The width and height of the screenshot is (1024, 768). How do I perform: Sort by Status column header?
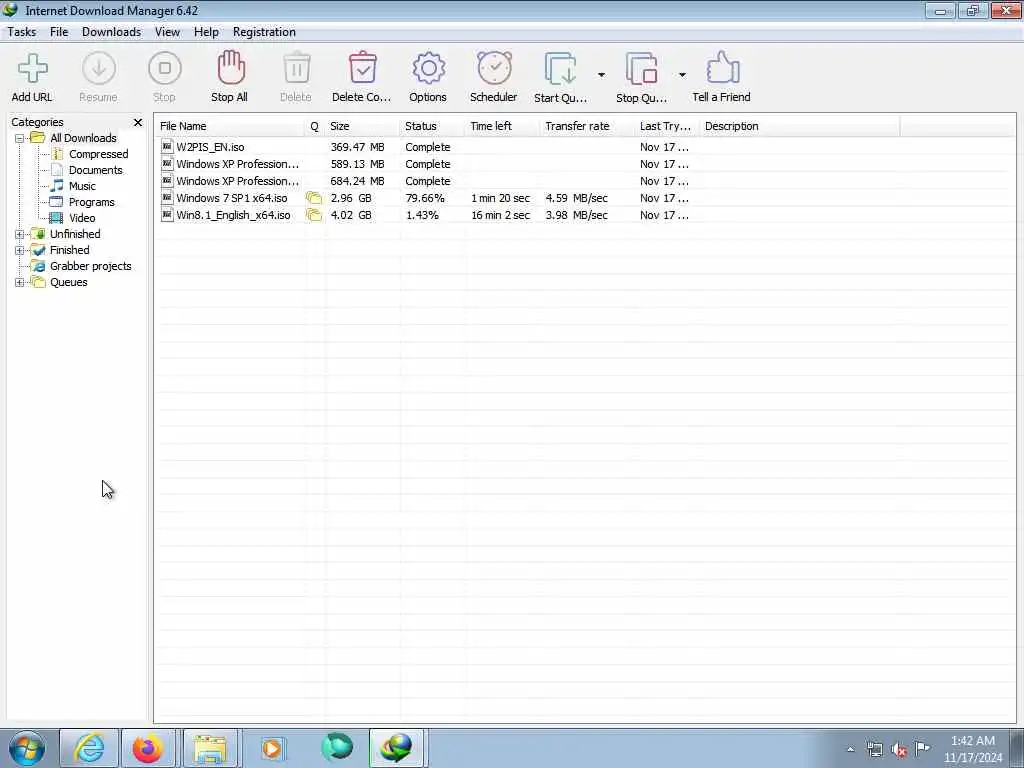click(x=433, y=126)
